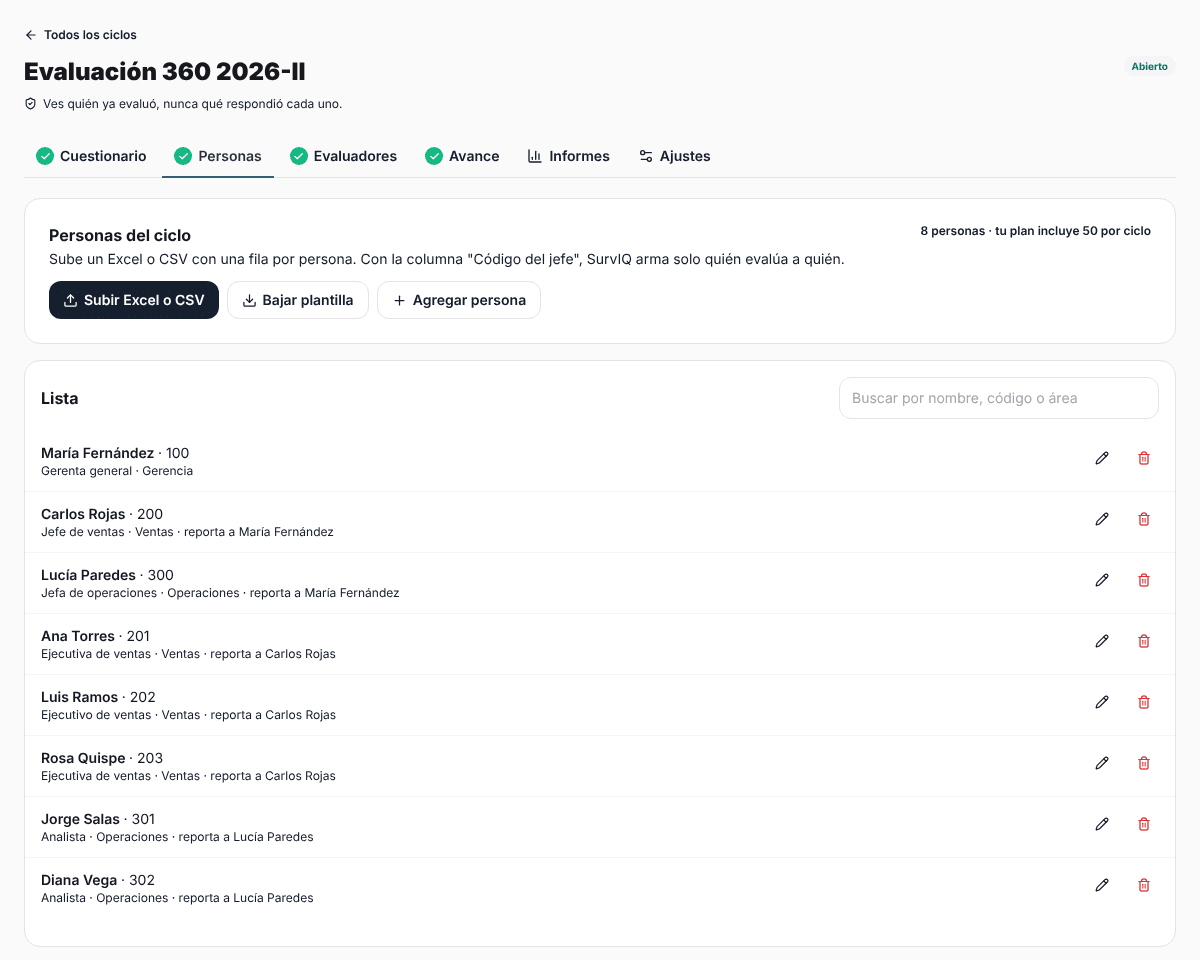Click the name Diana Vega
Image resolution: width=1200 pixels, height=960 pixels.
[79, 880]
